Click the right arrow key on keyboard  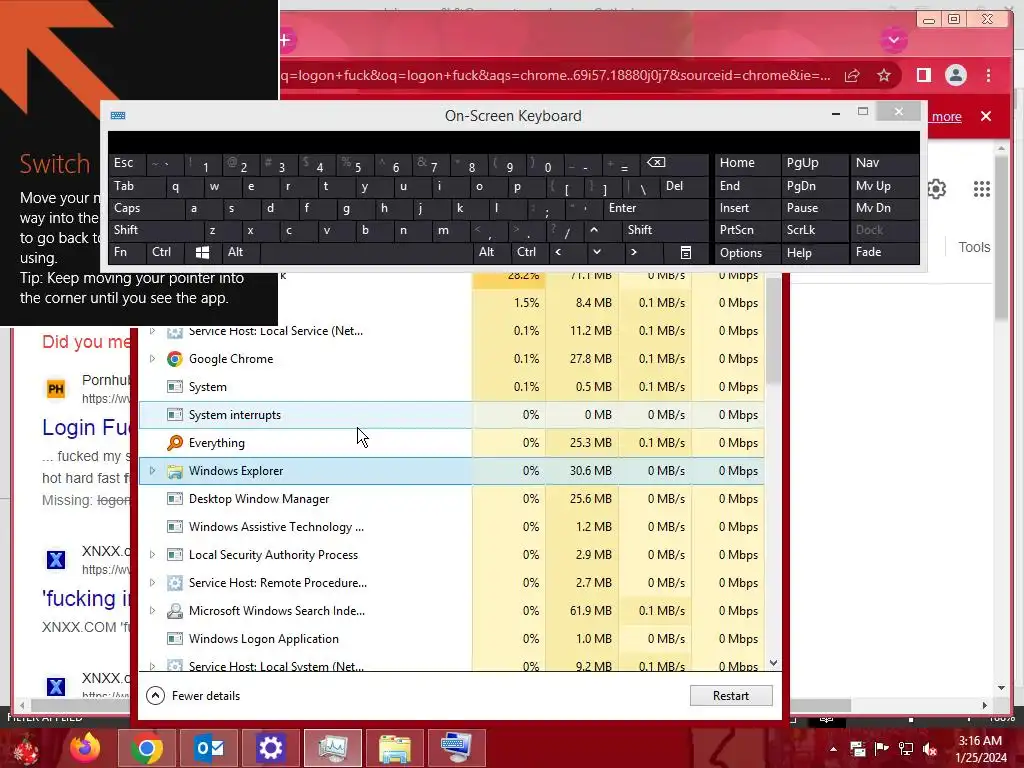click(x=633, y=252)
